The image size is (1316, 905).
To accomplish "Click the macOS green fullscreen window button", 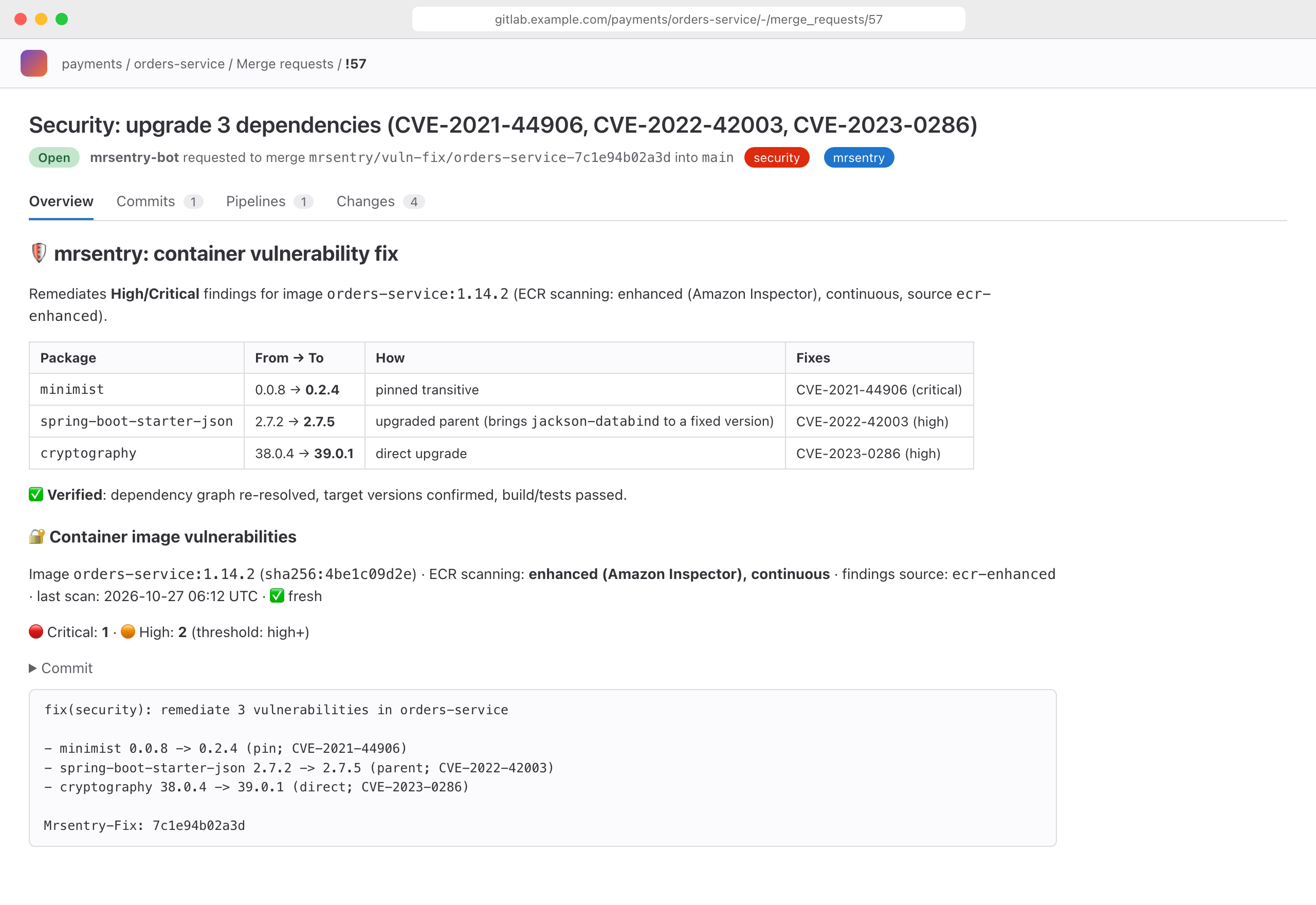I will click(x=62, y=19).
